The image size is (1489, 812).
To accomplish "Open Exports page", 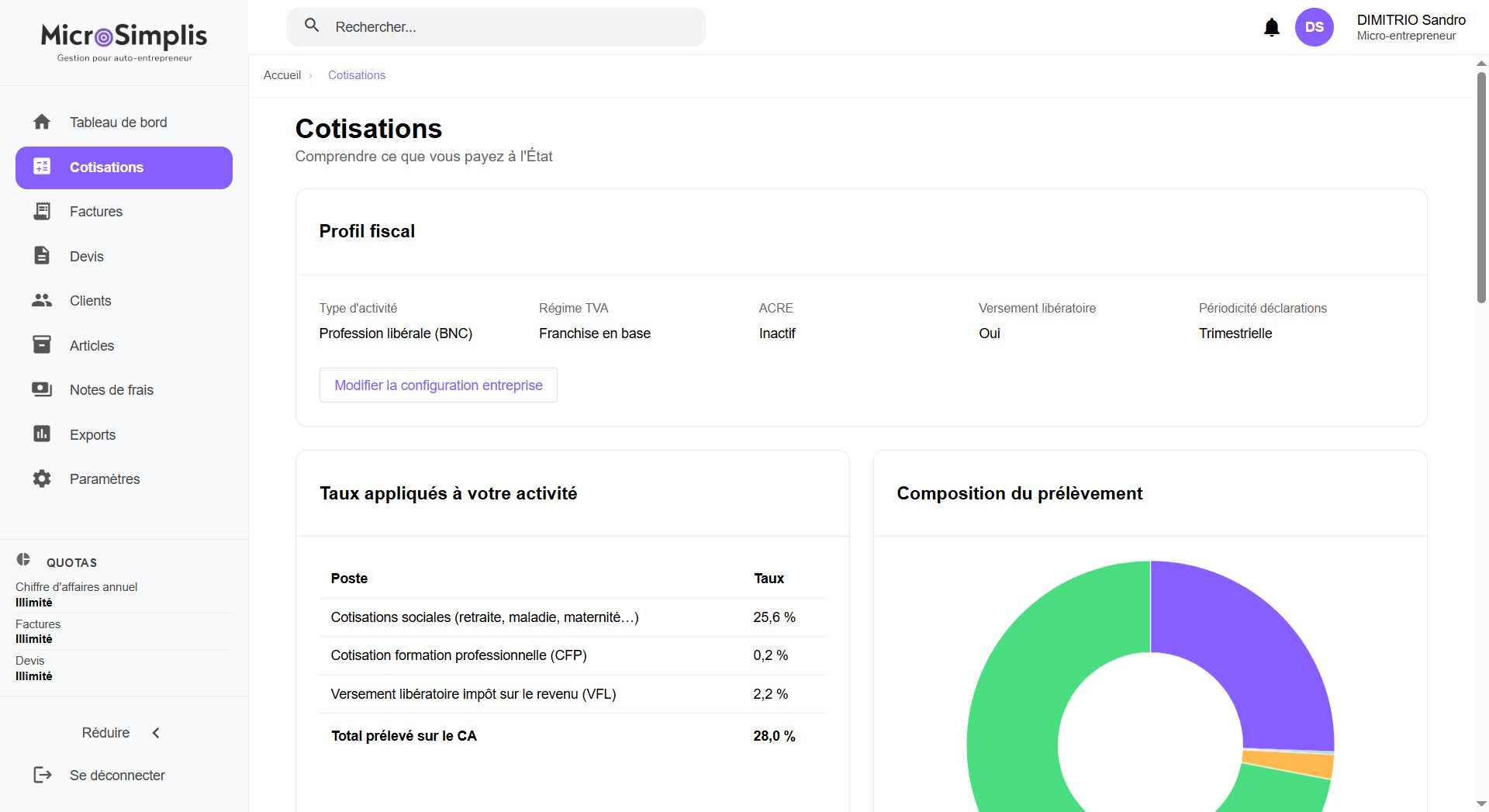I will pyautogui.click(x=124, y=434).
